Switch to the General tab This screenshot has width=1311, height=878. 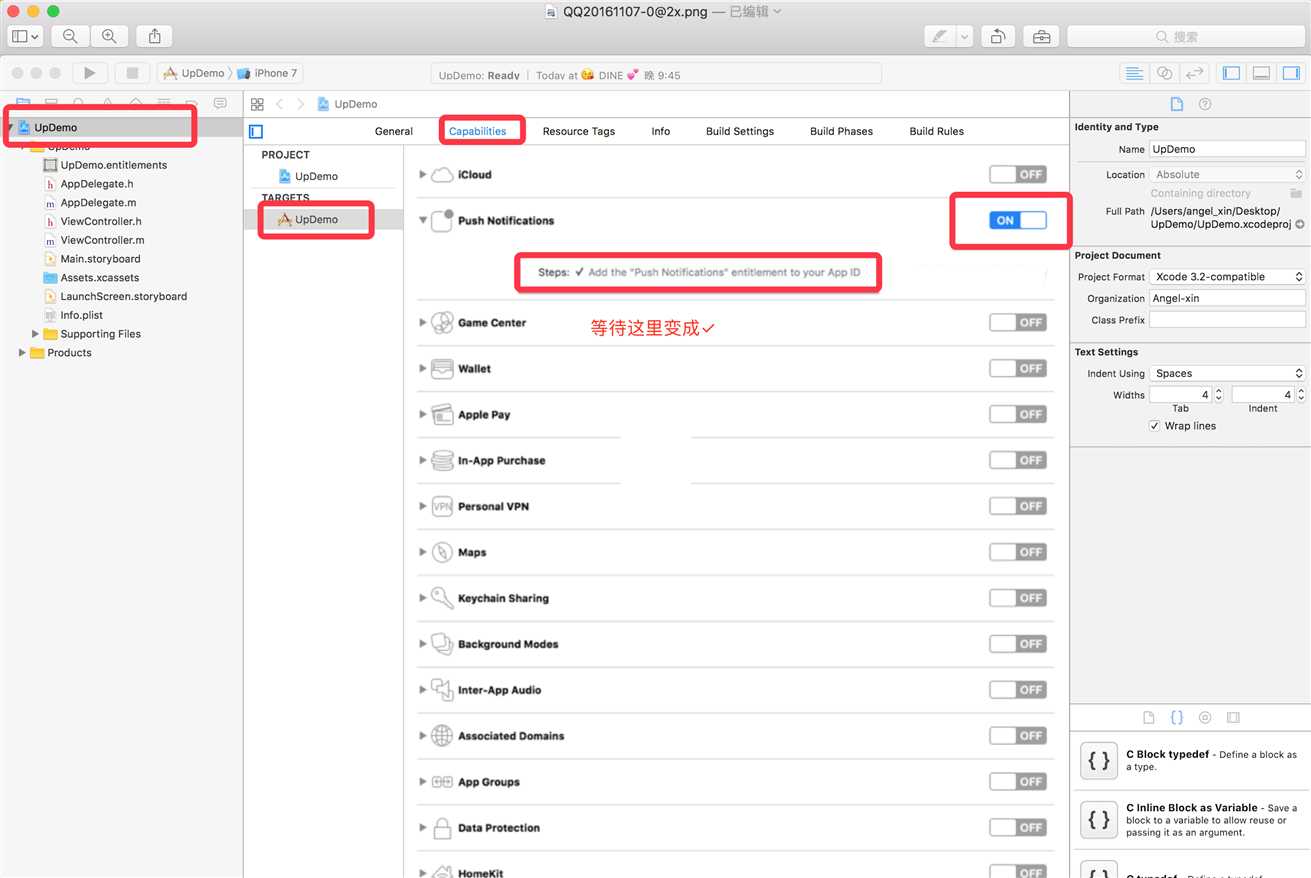394,131
